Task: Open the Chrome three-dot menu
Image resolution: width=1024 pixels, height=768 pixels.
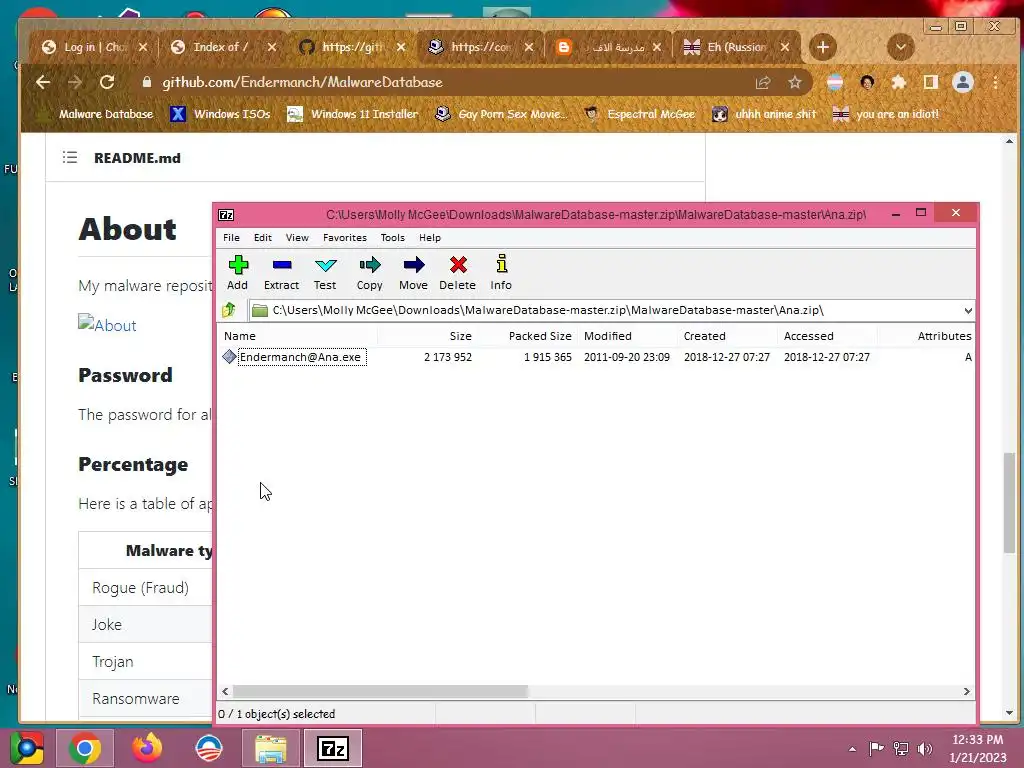Action: click(x=995, y=82)
